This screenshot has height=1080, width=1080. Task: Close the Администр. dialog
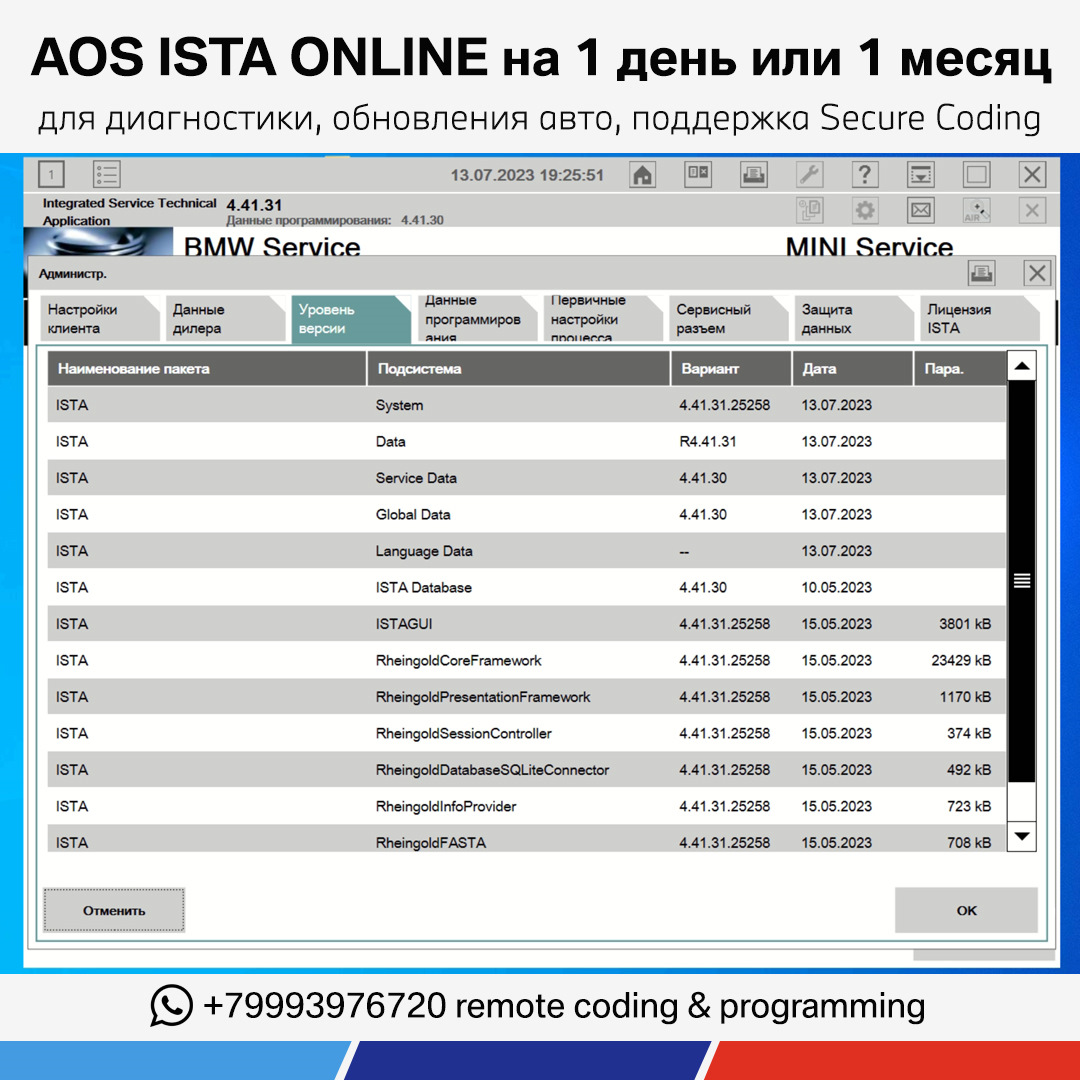[1037, 273]
